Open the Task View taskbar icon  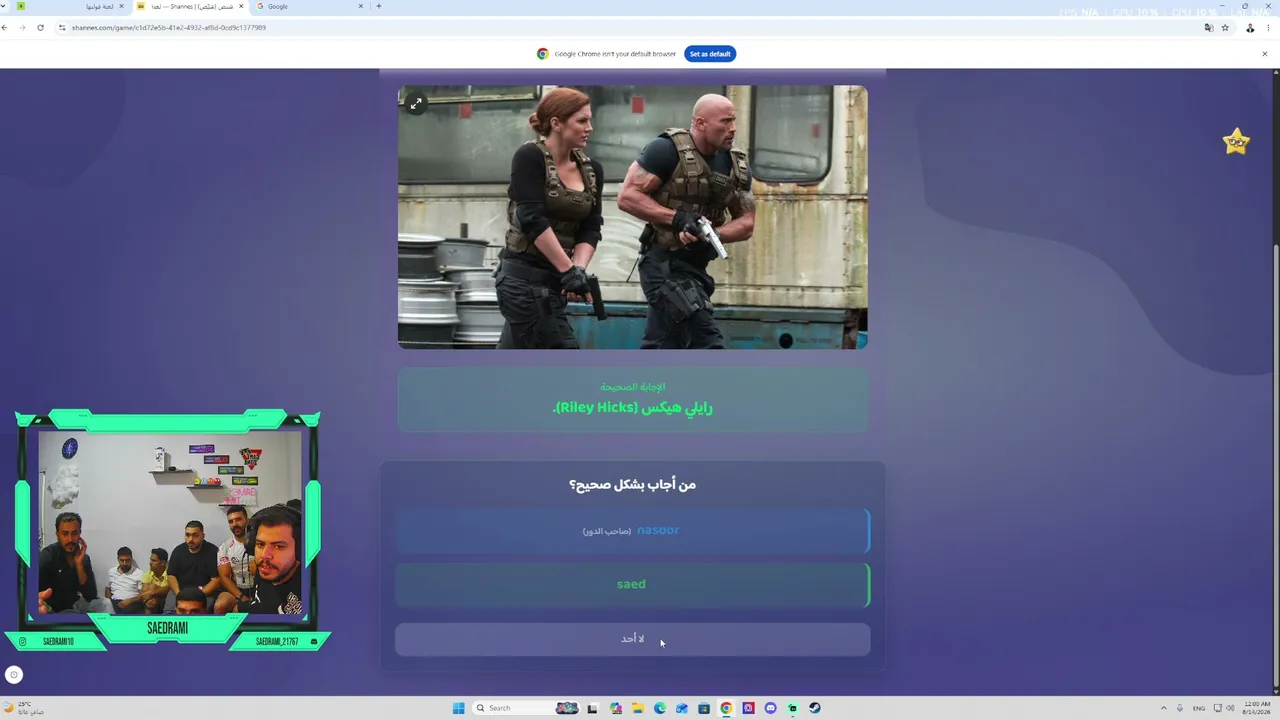pos(592,708)
